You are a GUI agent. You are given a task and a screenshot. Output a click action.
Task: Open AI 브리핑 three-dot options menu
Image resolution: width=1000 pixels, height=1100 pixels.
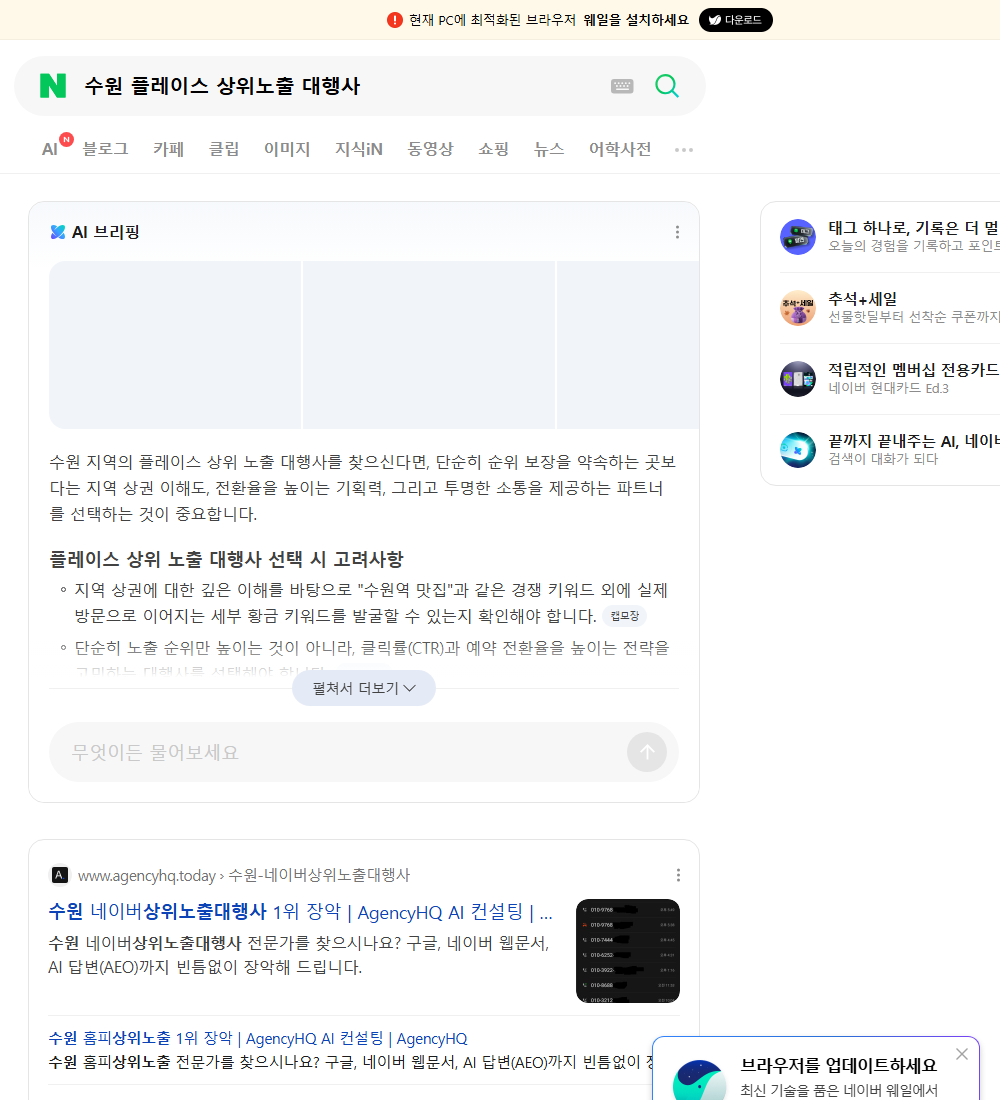(677, 232)
